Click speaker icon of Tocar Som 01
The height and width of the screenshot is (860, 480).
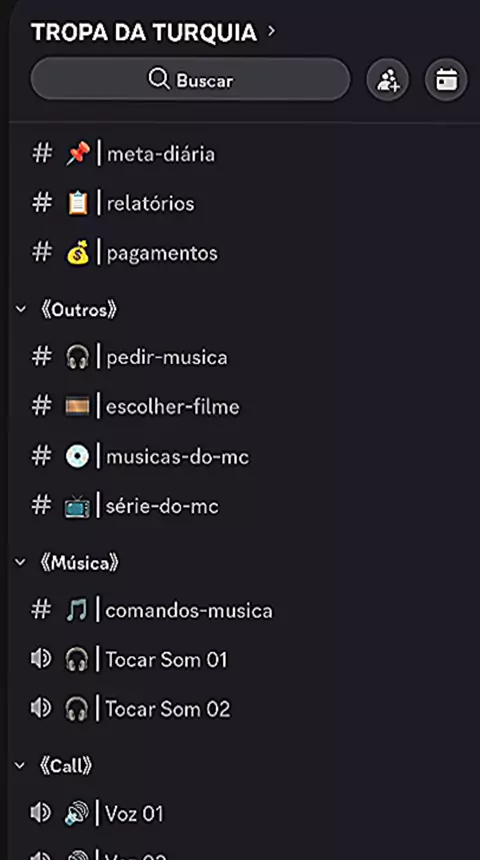pos(41,659)
